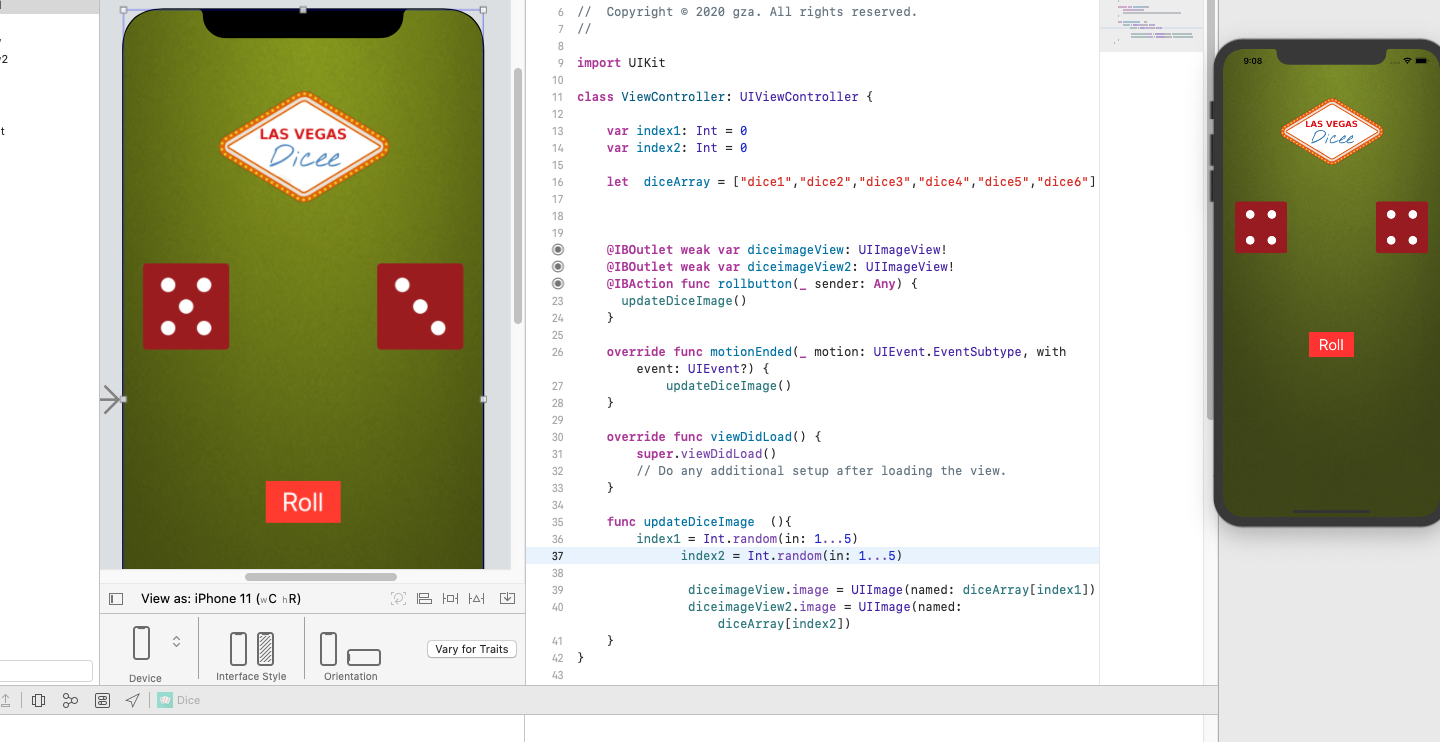1440x742 pixels.
Task: Open the Device chooser stepper arrows
Action: (x=177, y=642)
